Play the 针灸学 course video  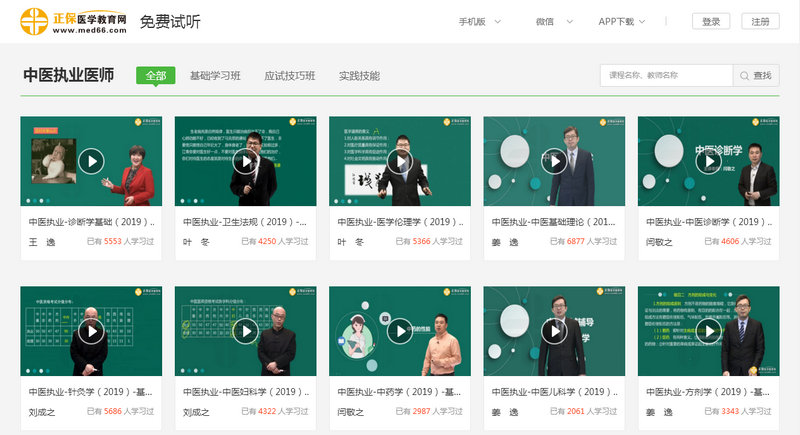tap(91, 331)
